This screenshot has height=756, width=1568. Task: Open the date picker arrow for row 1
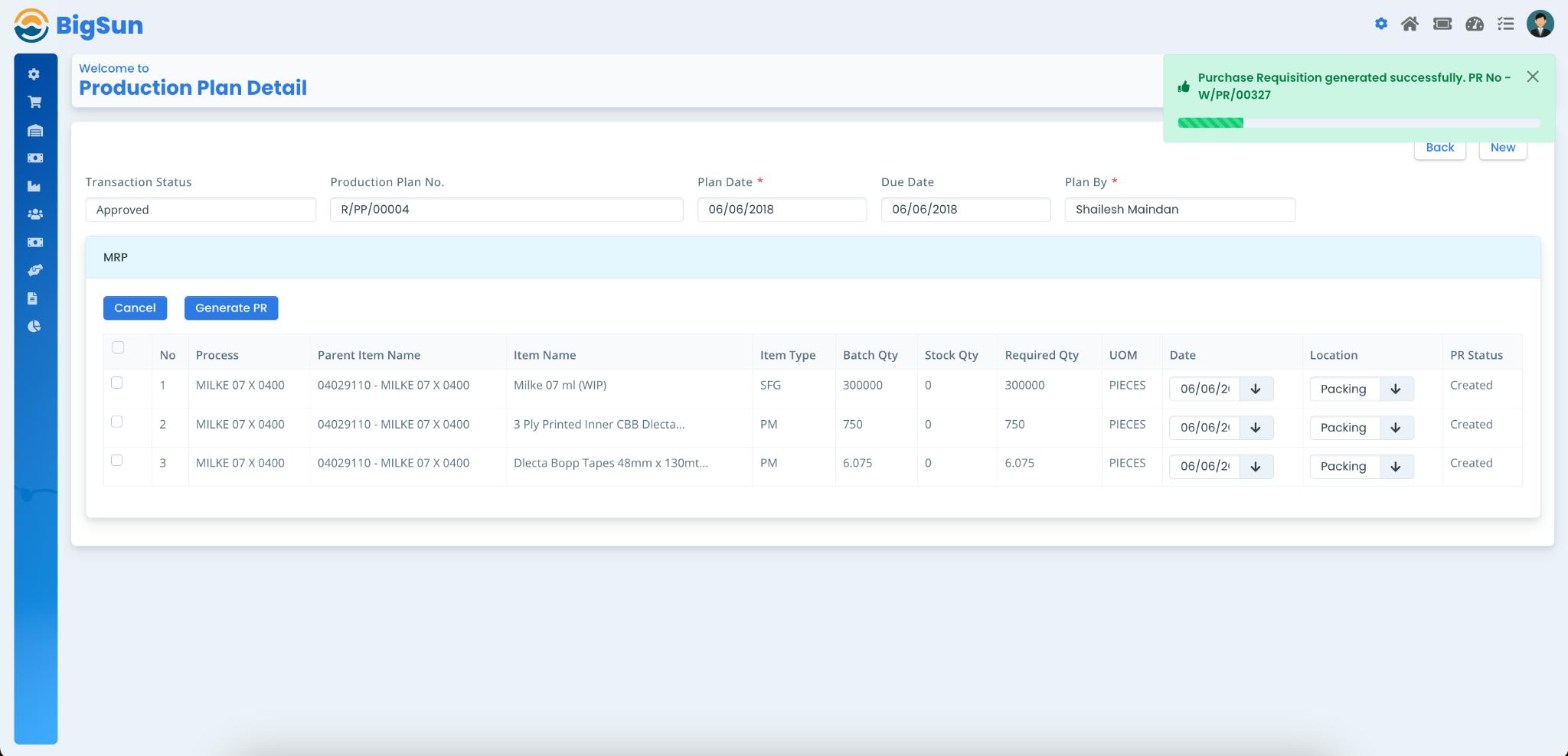1256,389
